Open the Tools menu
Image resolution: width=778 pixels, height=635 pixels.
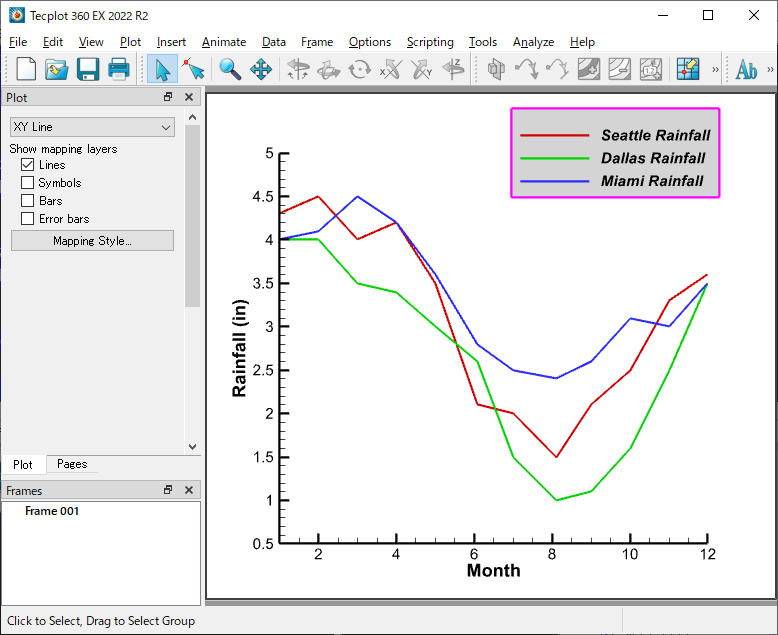click(483, 42)
